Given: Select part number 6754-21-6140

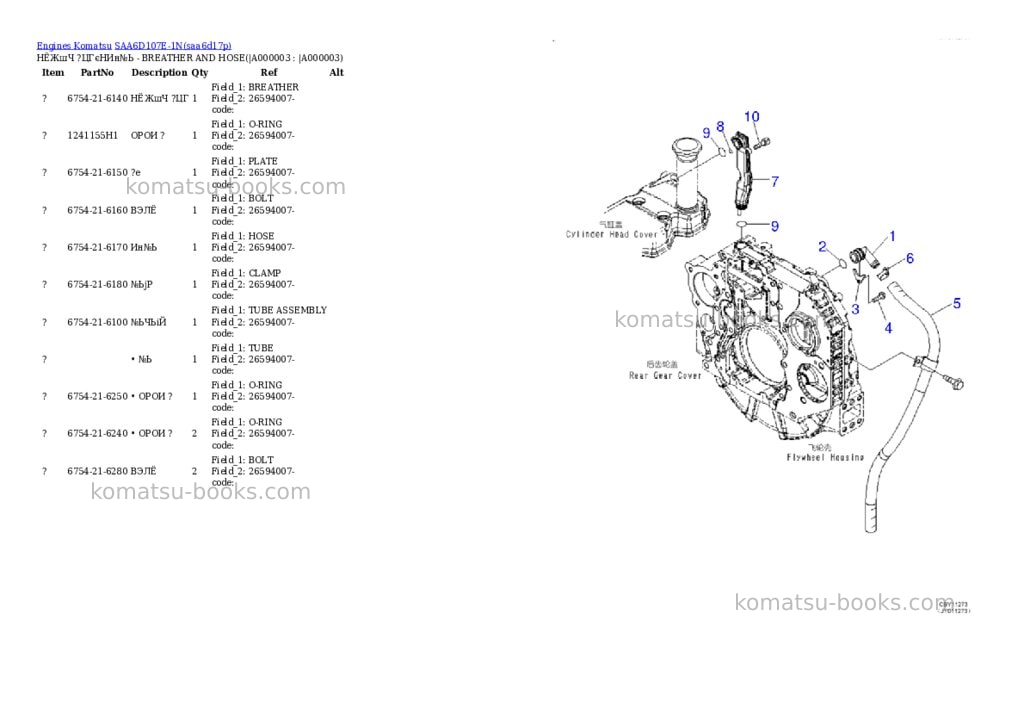Looking at the screenshot, I should click(x=97, y=99).
